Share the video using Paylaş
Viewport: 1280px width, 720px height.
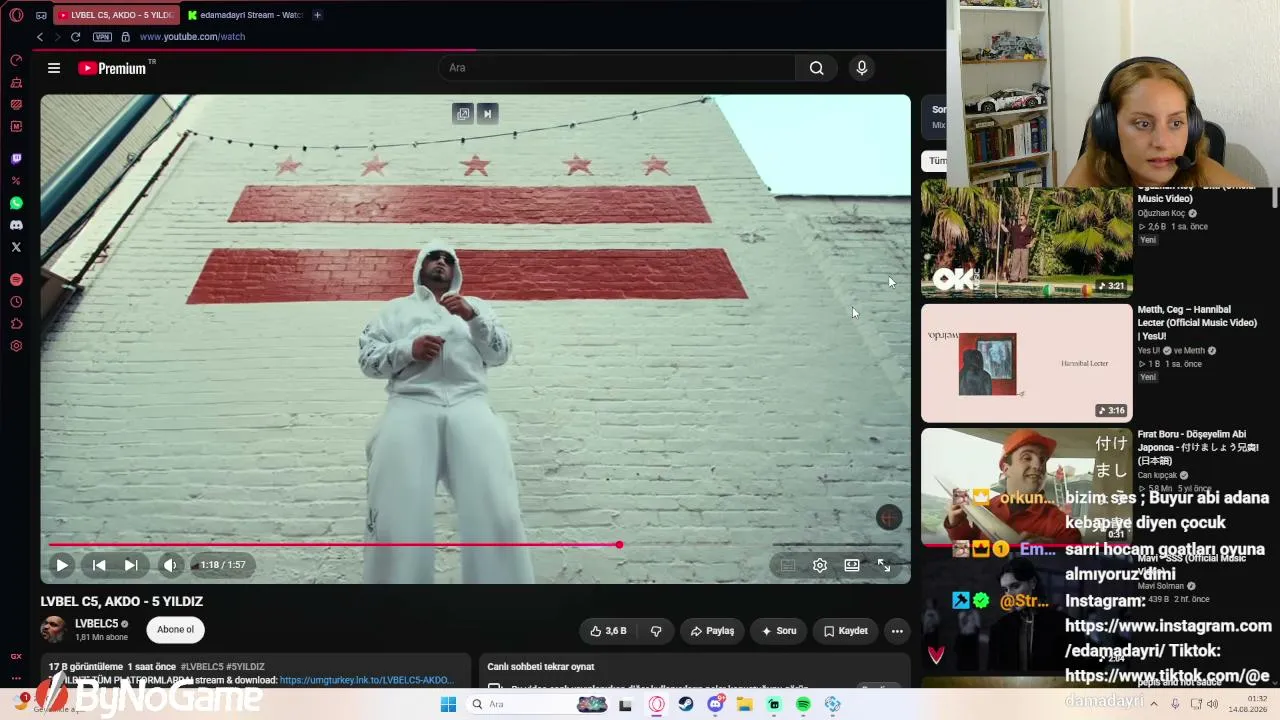(x=713, y=631)
